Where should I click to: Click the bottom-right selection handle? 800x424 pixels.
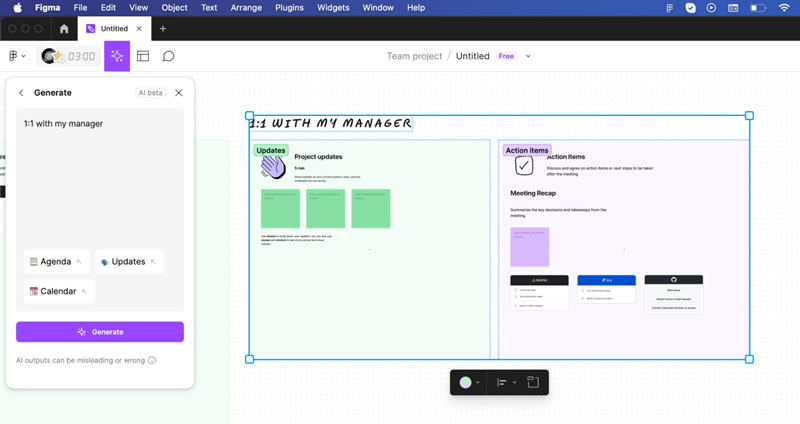[x=749, y=359]
